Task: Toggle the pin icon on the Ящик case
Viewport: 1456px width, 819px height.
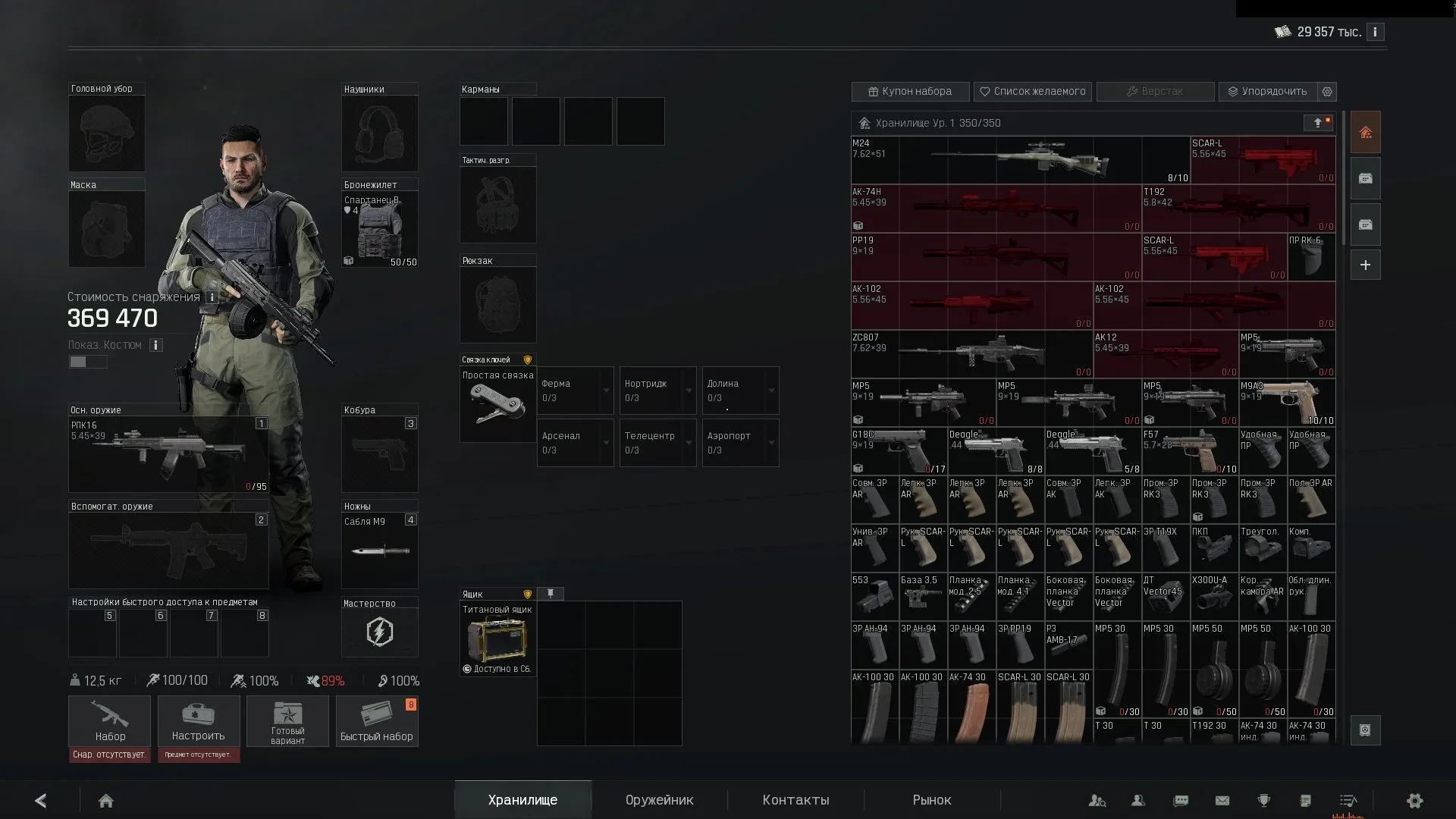Action: click(x=551, y=594)
